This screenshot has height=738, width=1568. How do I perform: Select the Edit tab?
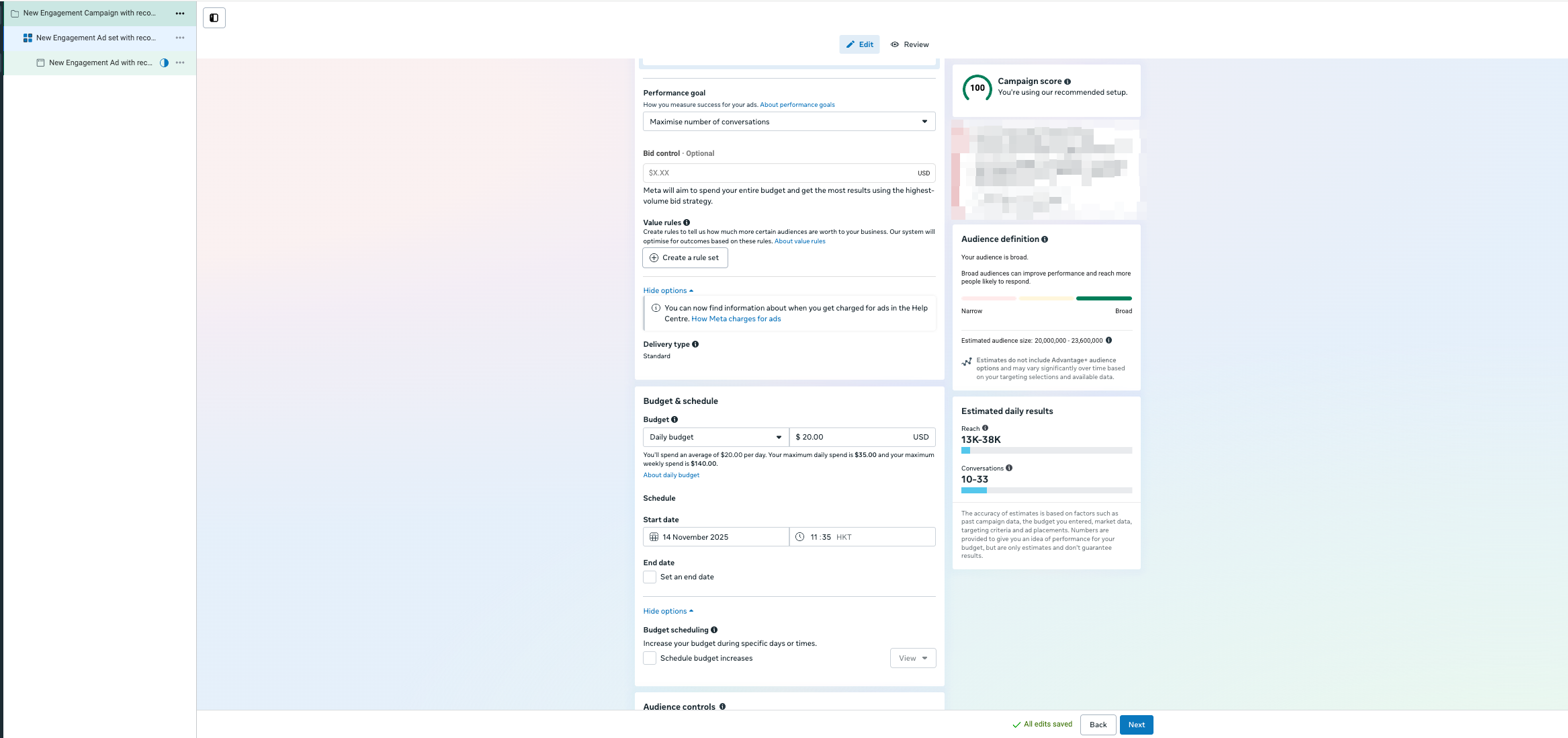point(859,44)
